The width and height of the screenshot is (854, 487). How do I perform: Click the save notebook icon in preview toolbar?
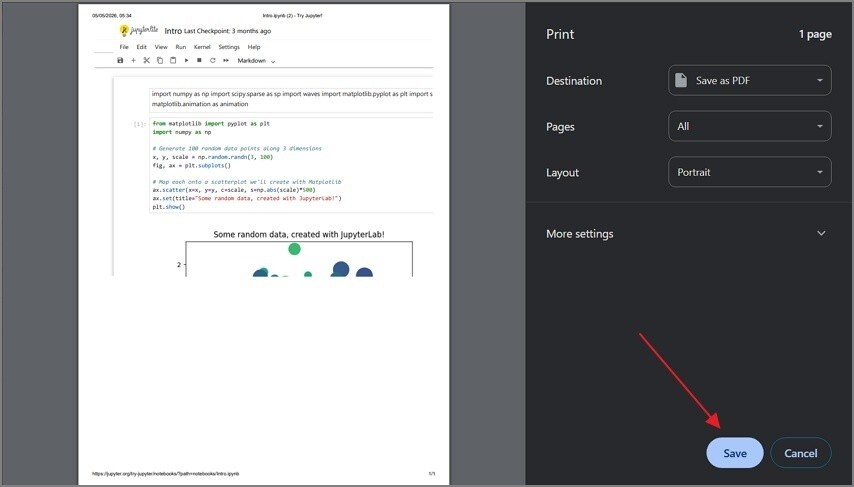(120, 60)
